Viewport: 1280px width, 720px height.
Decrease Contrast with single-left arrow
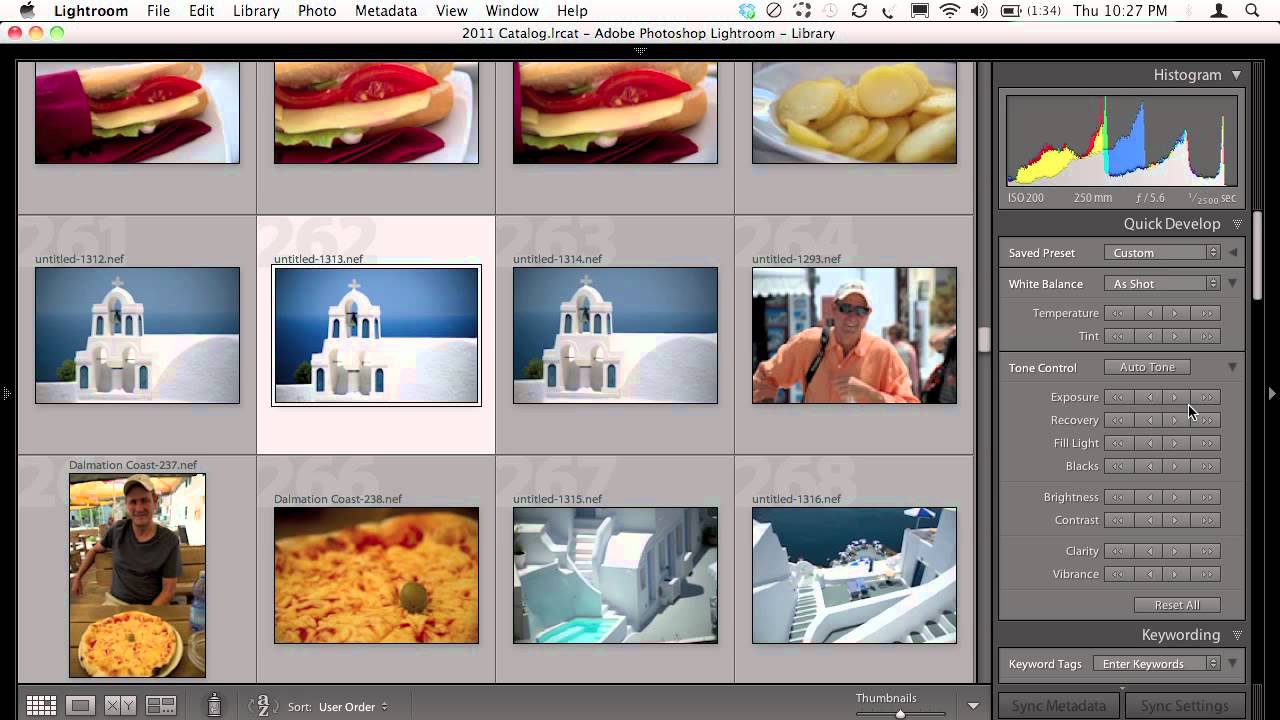pyautogui.click(x=1147, y=520)
